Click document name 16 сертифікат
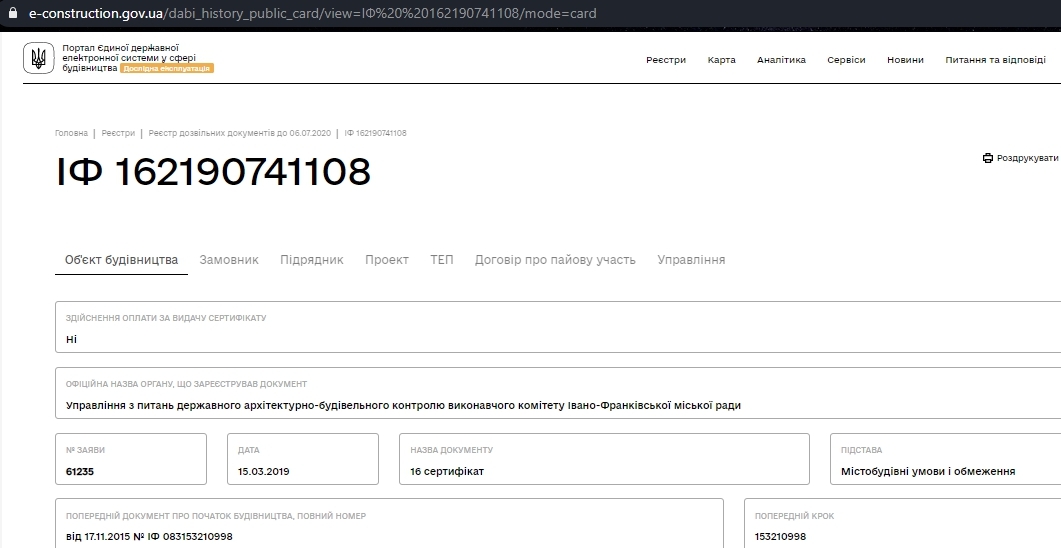Image resolution: width=1061 pixels, height=548 pixels. (447, 472)
